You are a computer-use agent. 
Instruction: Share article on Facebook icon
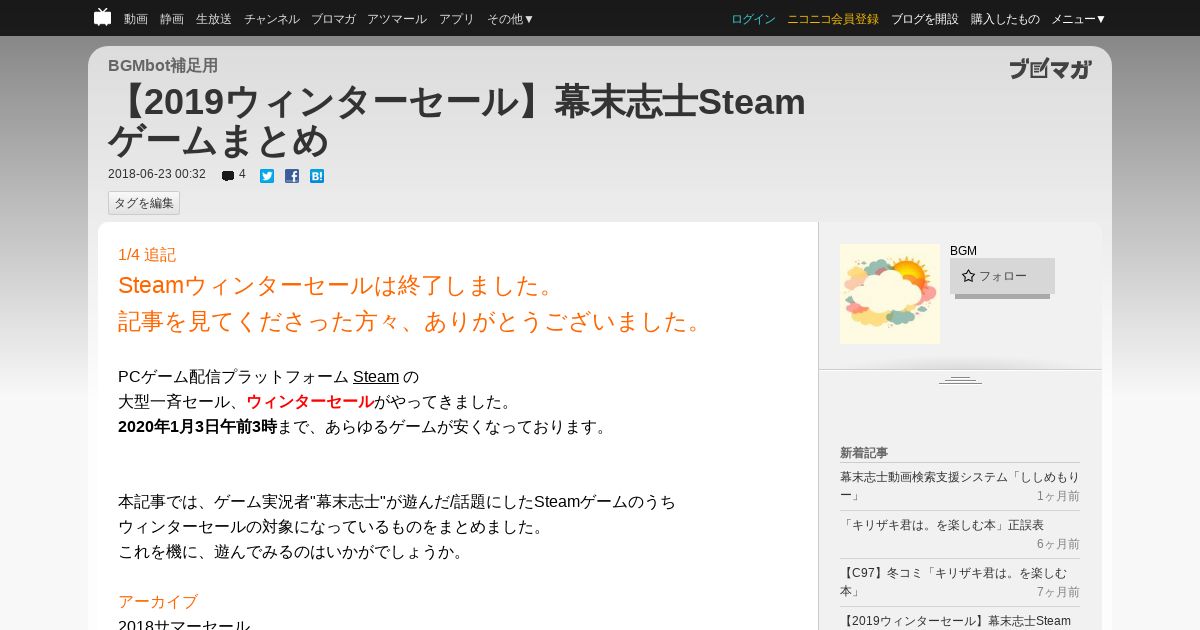coord(292,176)
